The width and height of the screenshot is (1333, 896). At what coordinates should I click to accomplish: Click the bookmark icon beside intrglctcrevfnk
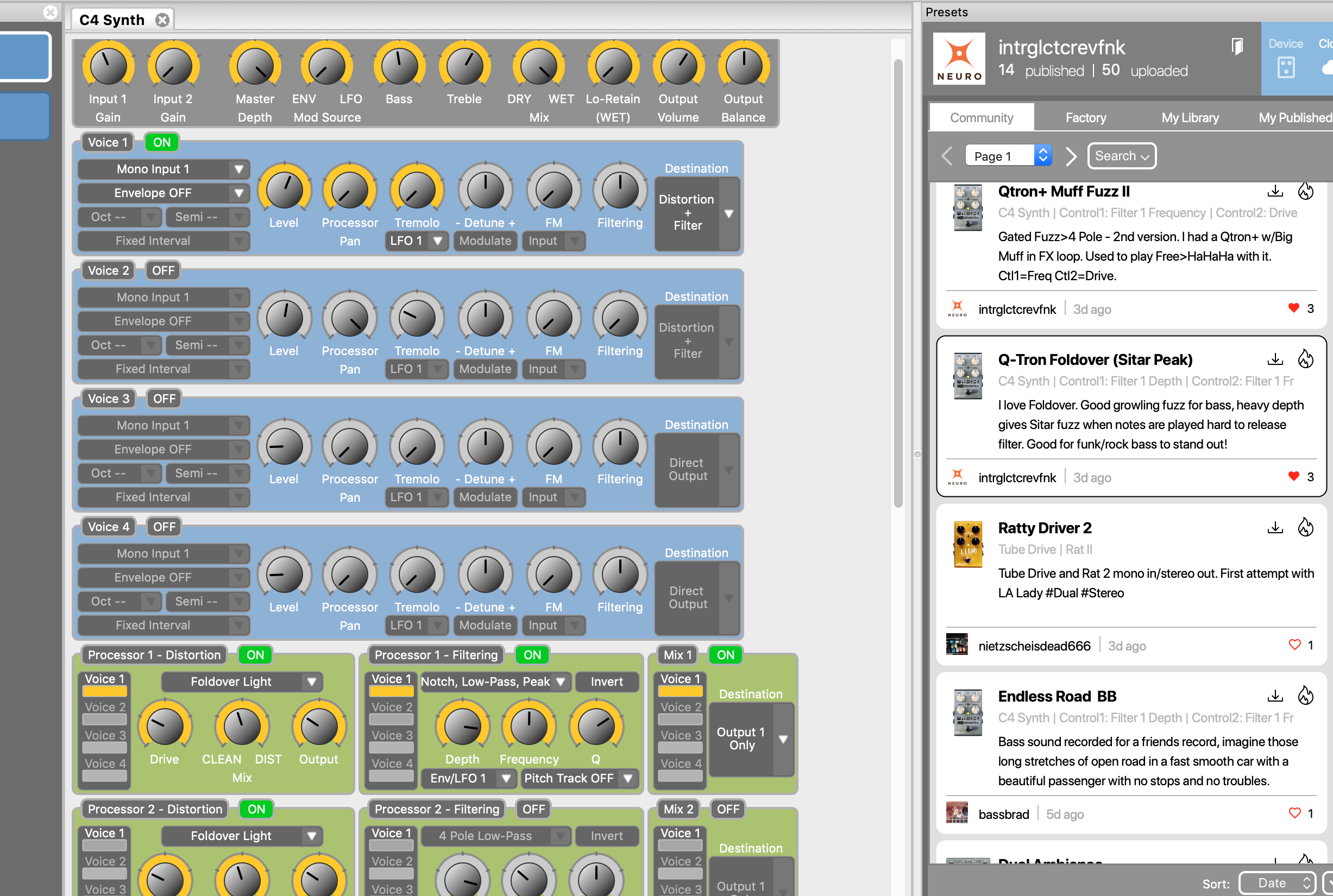1237,46
